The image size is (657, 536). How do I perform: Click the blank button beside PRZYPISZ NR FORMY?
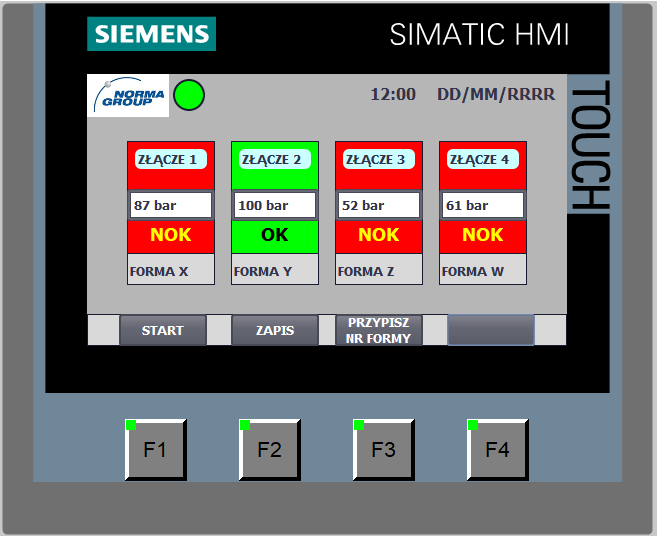[490, 330]
